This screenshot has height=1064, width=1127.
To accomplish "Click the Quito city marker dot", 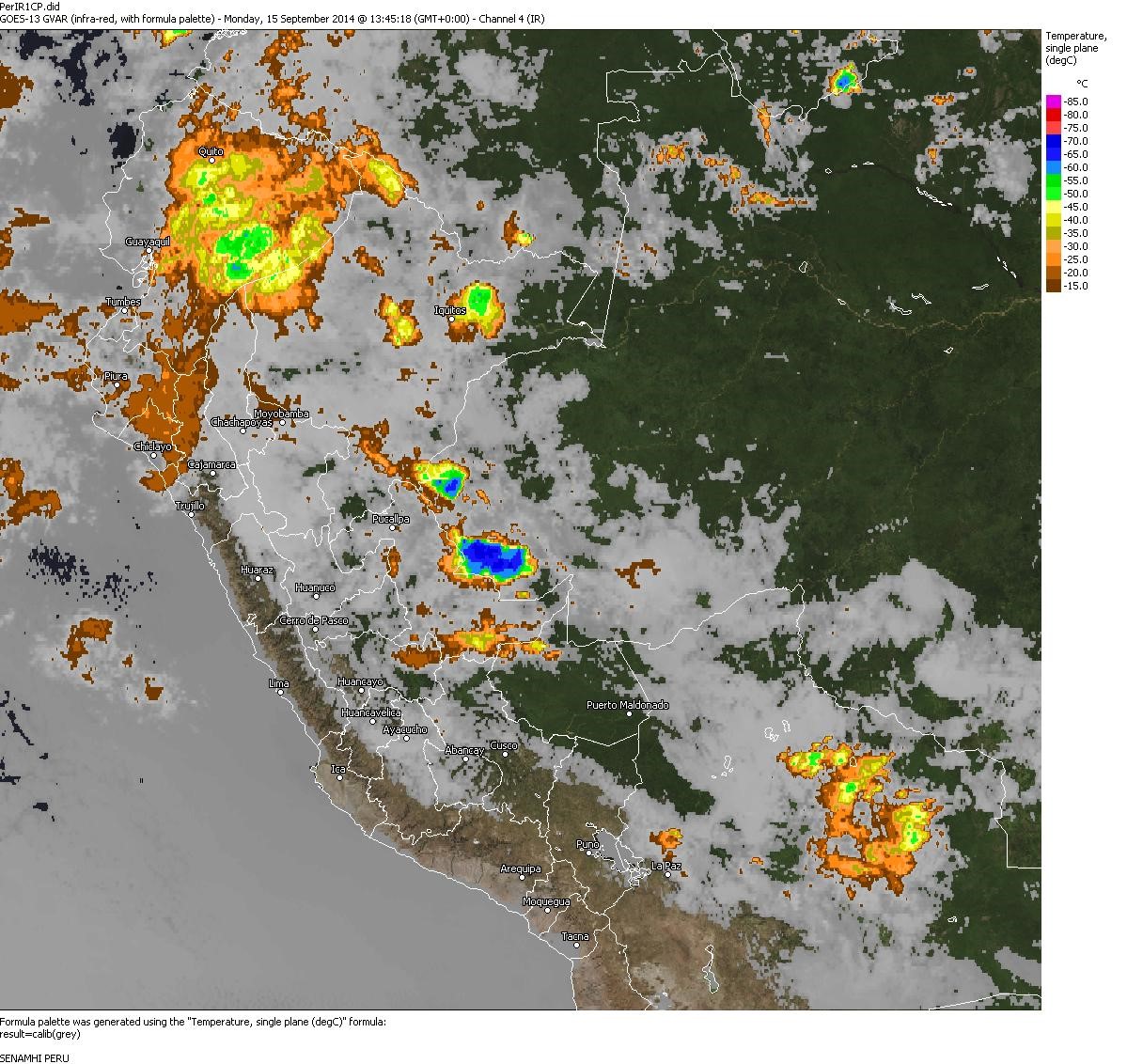I will point(212,161).
